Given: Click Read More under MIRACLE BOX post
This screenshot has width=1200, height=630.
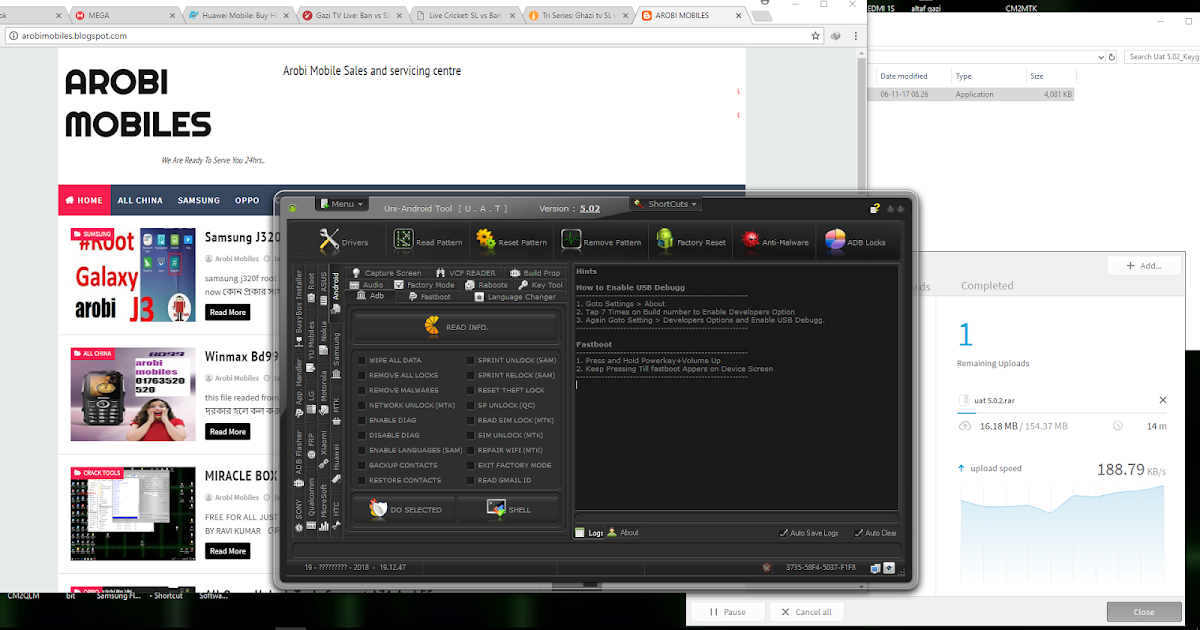Looking at the screenshot, I should pyautogui.click(x=227, y=551).
